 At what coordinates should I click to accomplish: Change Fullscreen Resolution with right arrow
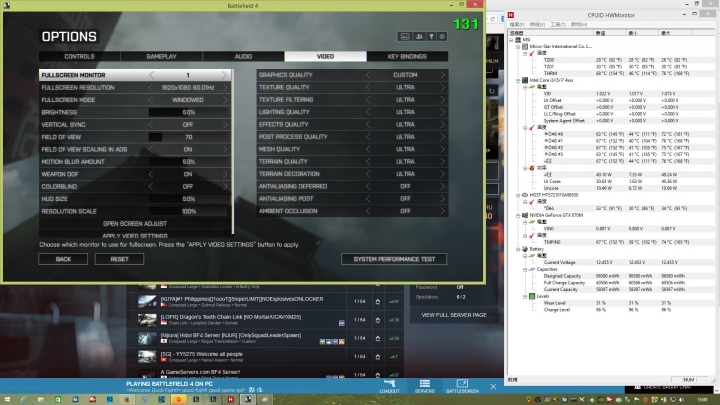[225, 87]
